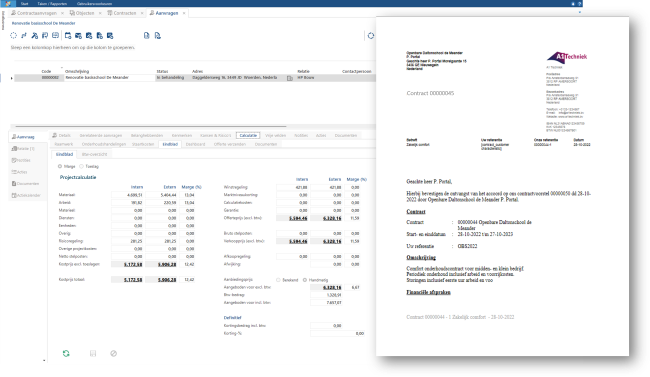Switch to the Dashboard sub-tab

pos(195,144)
